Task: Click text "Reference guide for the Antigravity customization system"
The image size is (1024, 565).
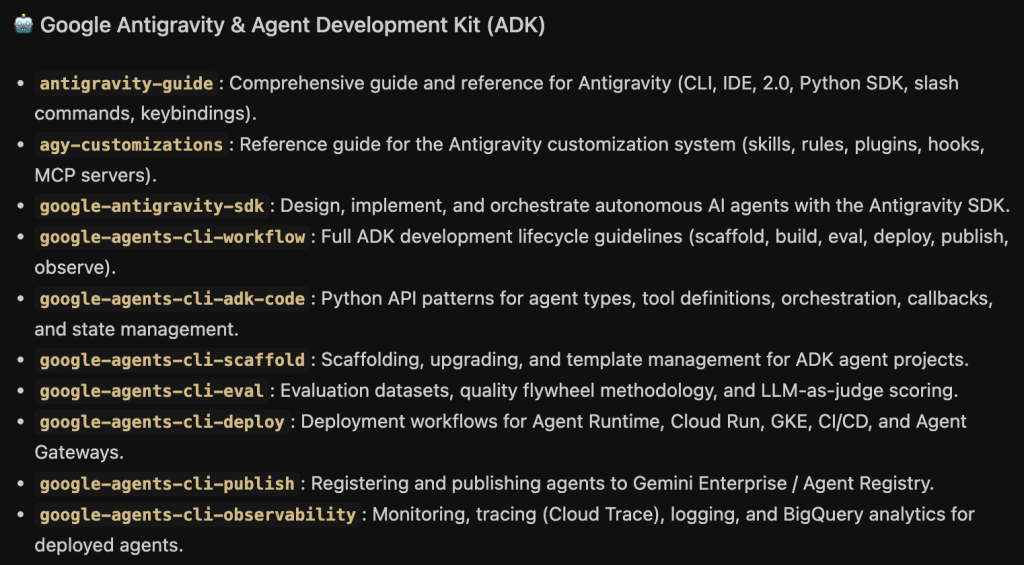Action: tap(488, 144)
